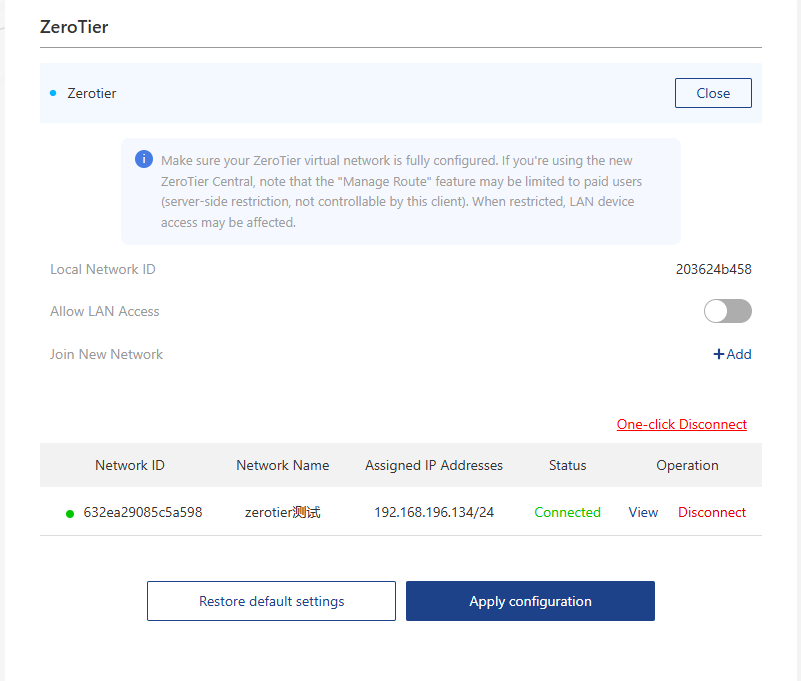Click the Join New Network label

pos(106,354)
